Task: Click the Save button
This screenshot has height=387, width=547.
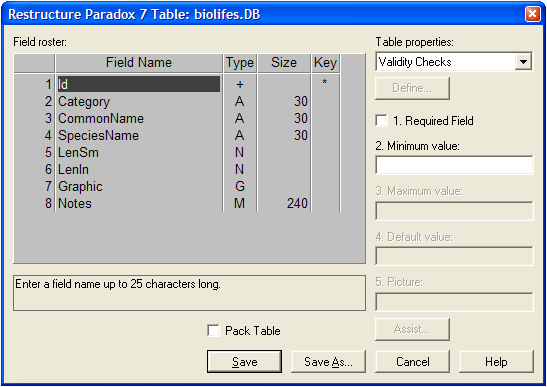Action: [x=244, y=362]
